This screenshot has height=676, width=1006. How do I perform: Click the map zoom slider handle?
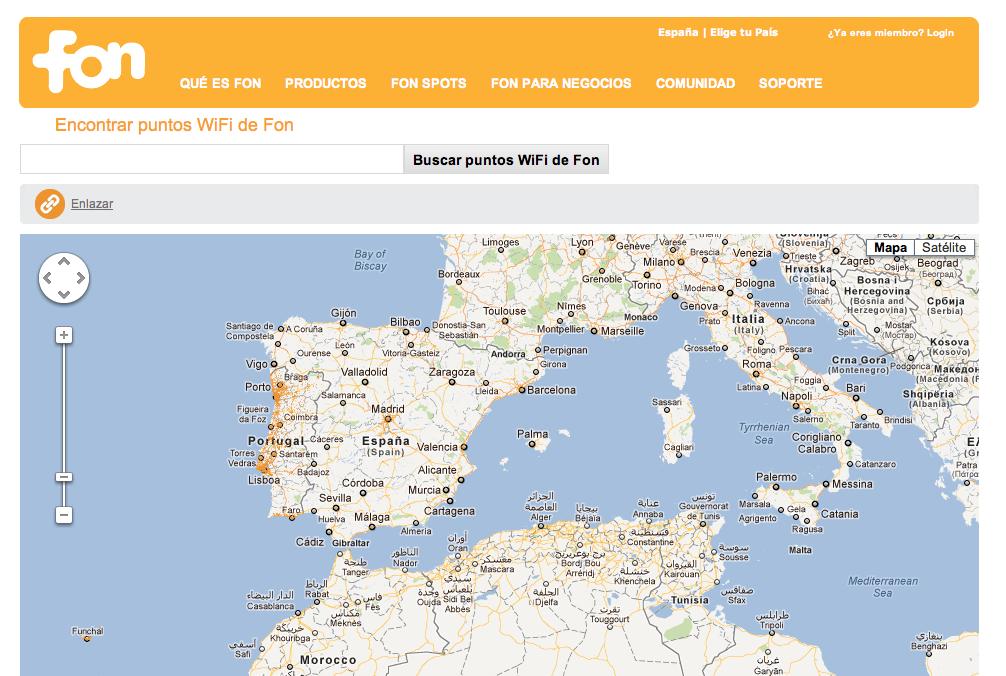[x=64, y=477]
